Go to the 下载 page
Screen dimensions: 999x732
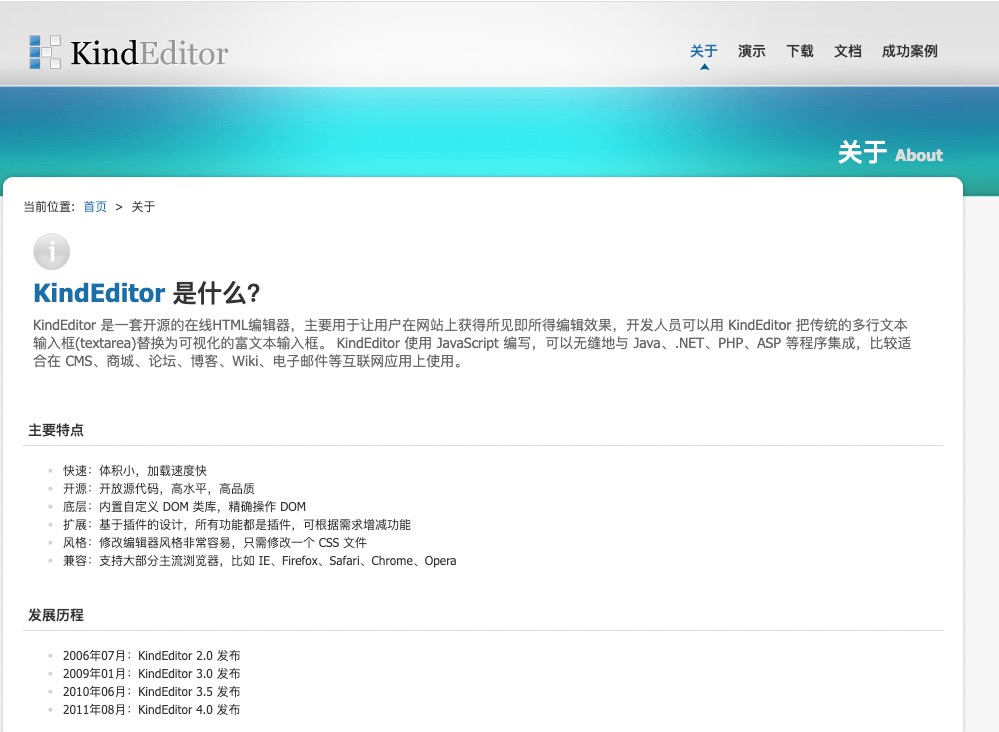(x=800, y=51)
